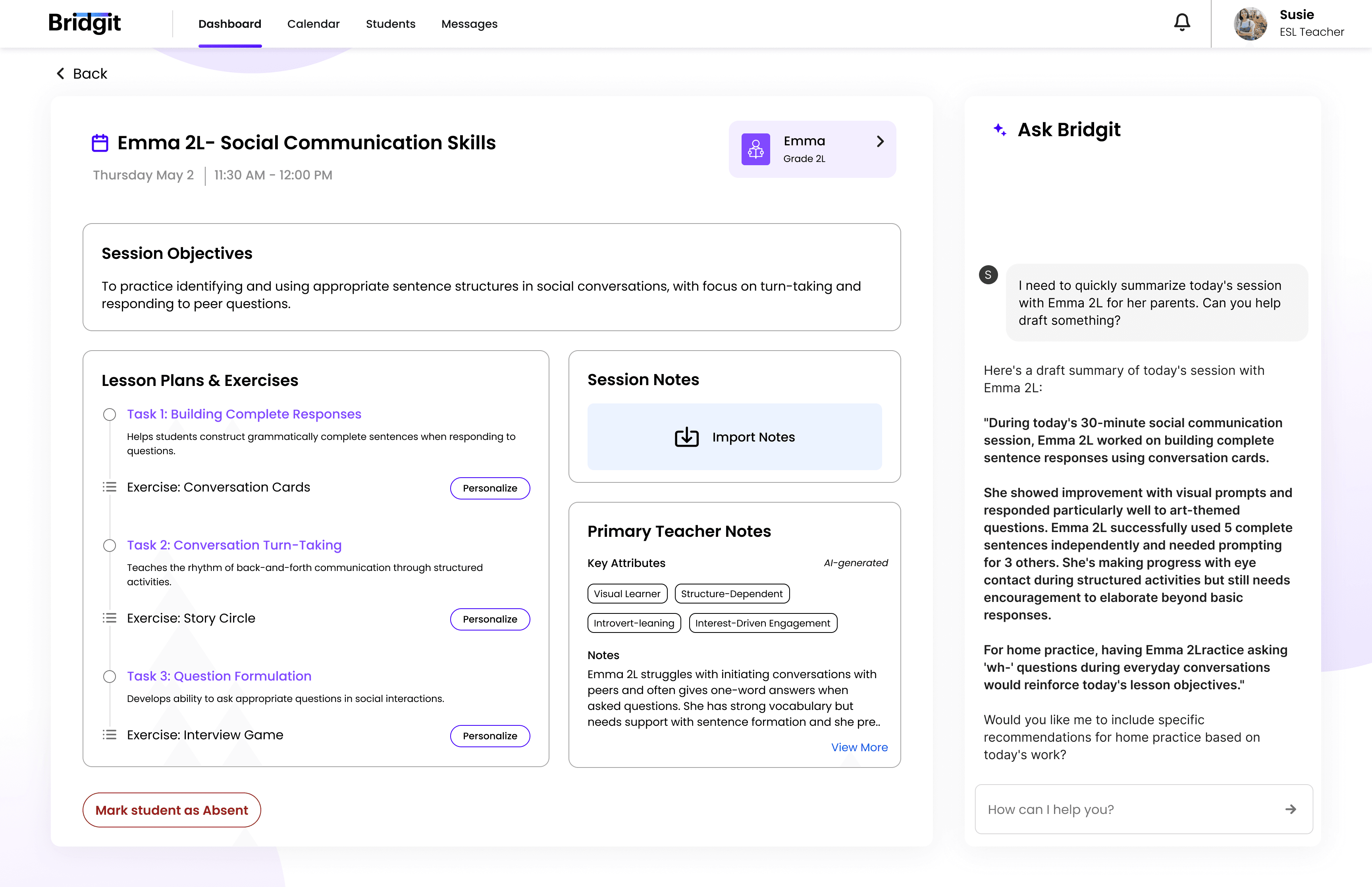Click the Structure-Dependent attribute tag
Image resolution: width=1372 pixels, height=887 pixels.
click(x=732, y=594)
